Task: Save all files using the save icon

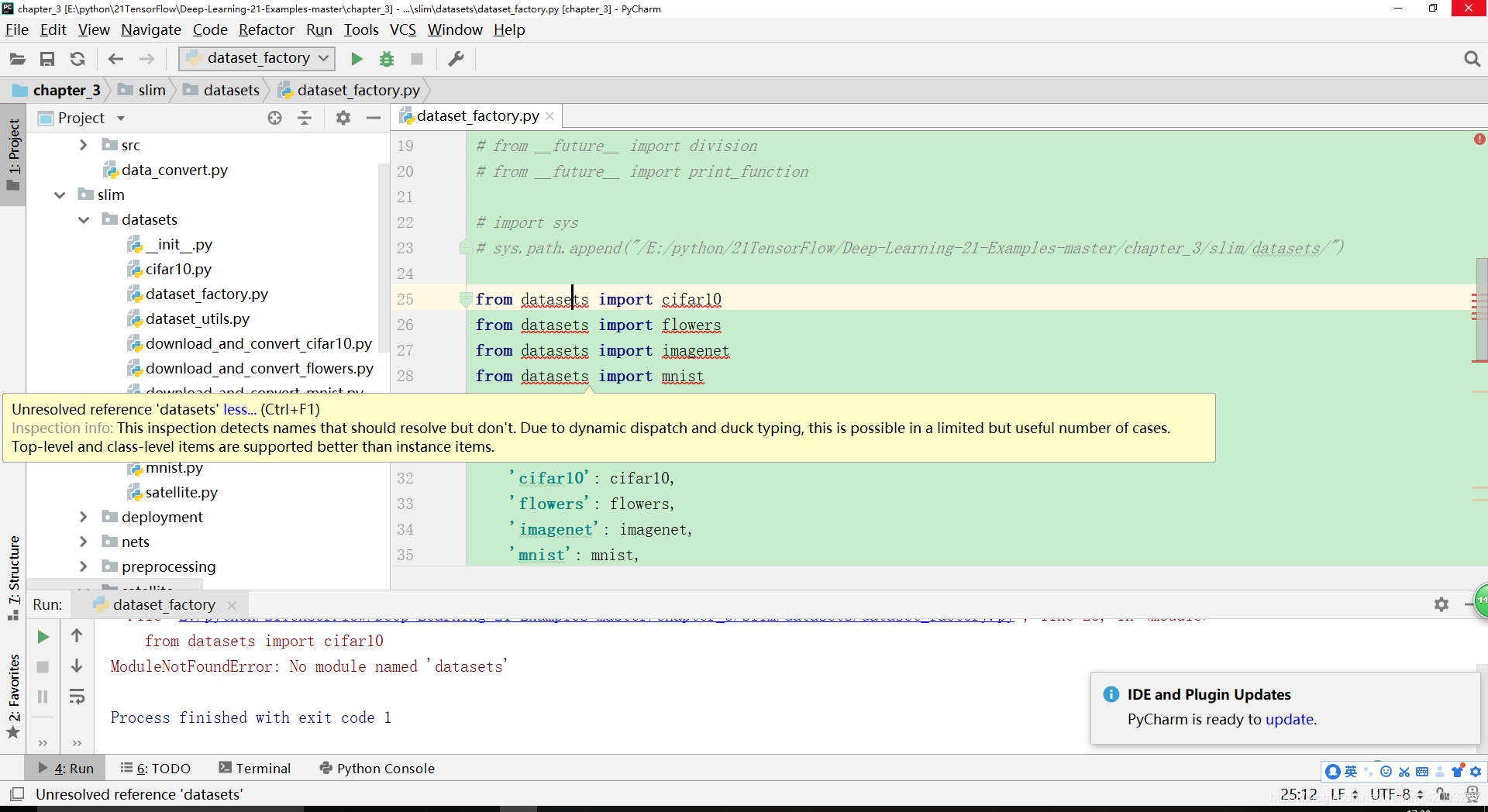Action: (46, 58)
